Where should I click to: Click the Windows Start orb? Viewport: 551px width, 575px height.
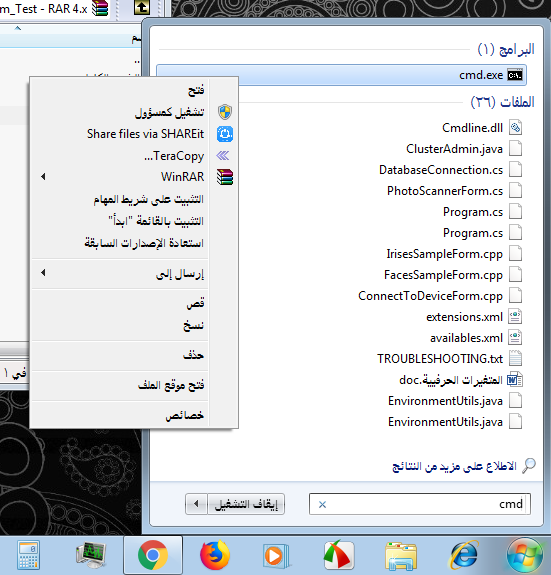pos(525,556)
